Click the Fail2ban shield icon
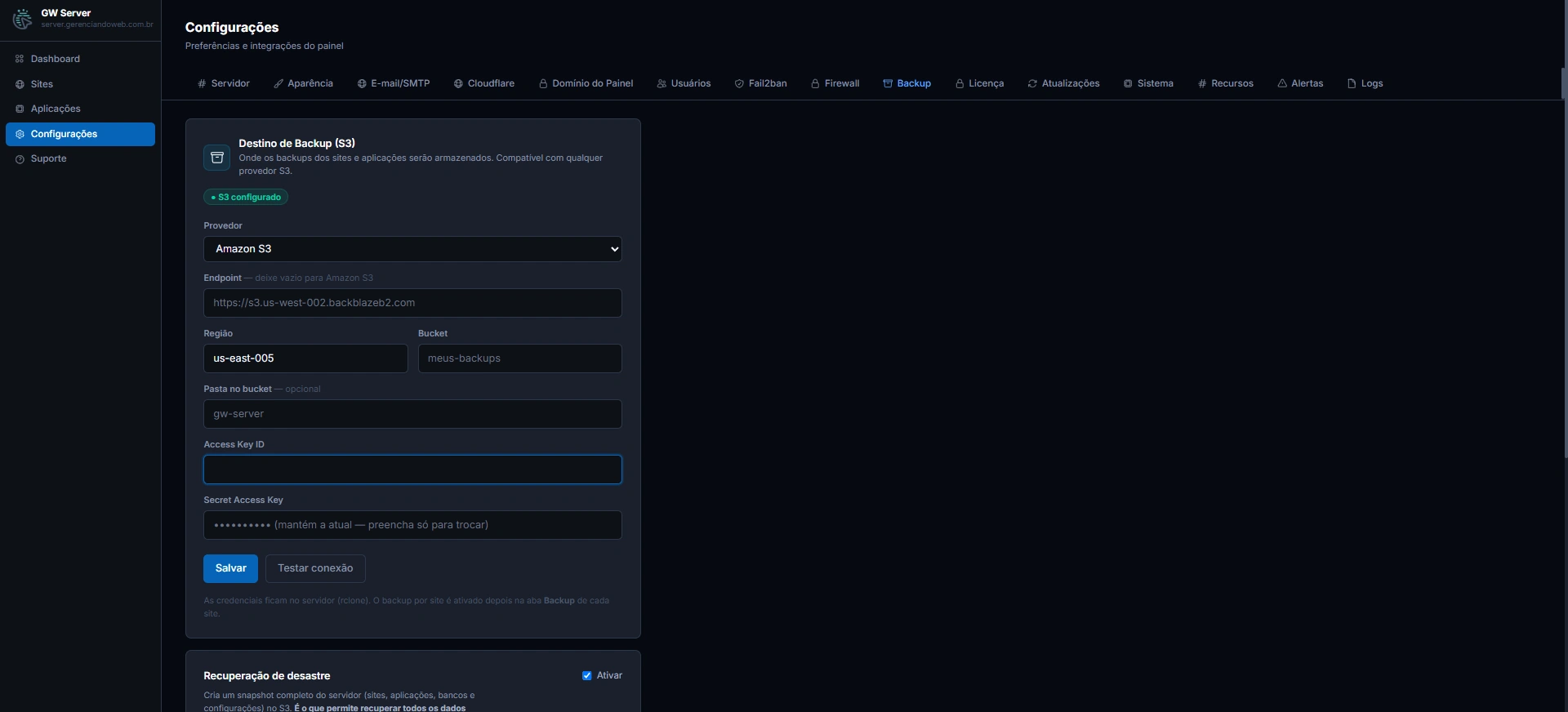Viewport: 1568px width, 712px height. click(x=739, y=83)
